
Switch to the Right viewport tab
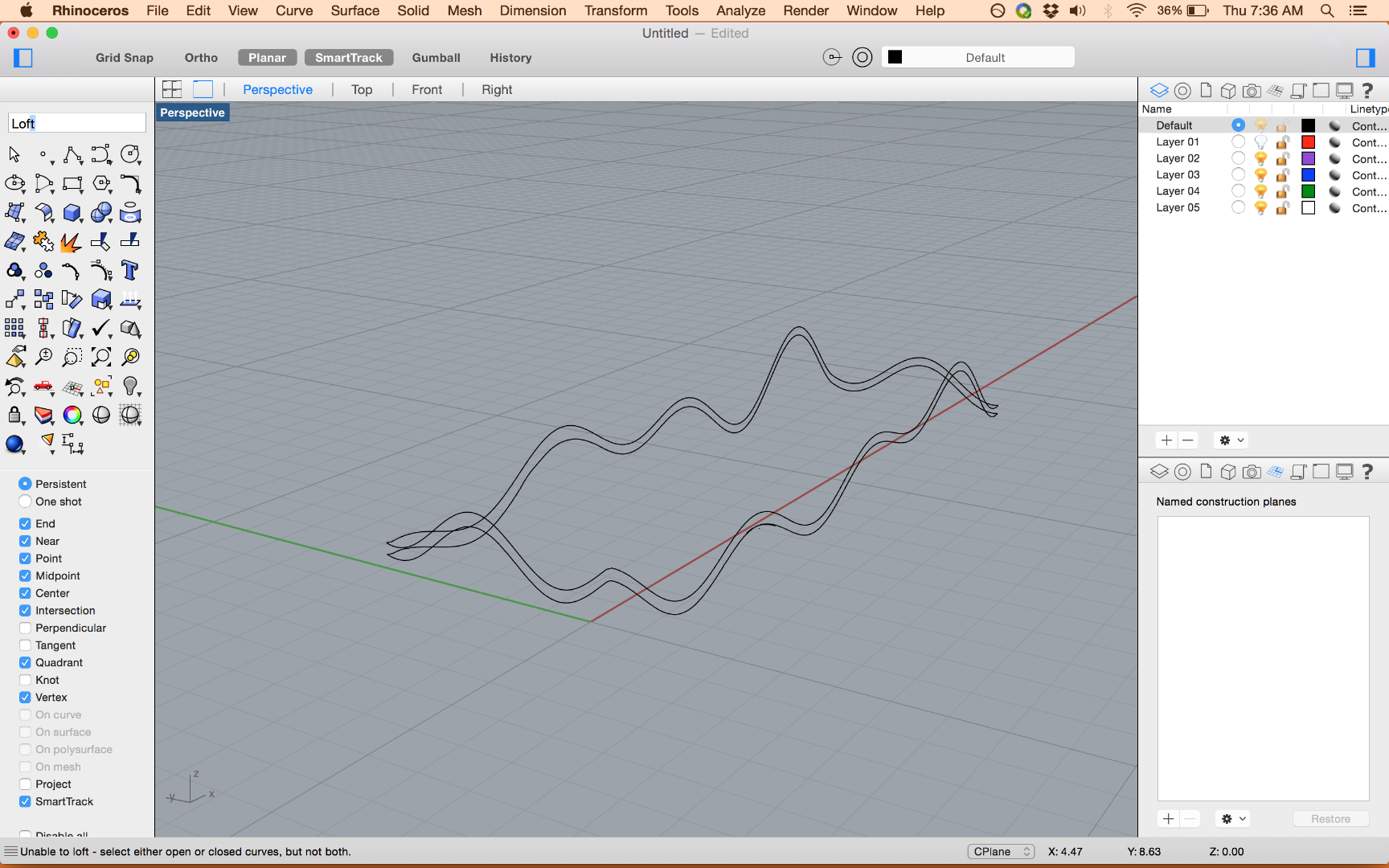pos(497,90)
